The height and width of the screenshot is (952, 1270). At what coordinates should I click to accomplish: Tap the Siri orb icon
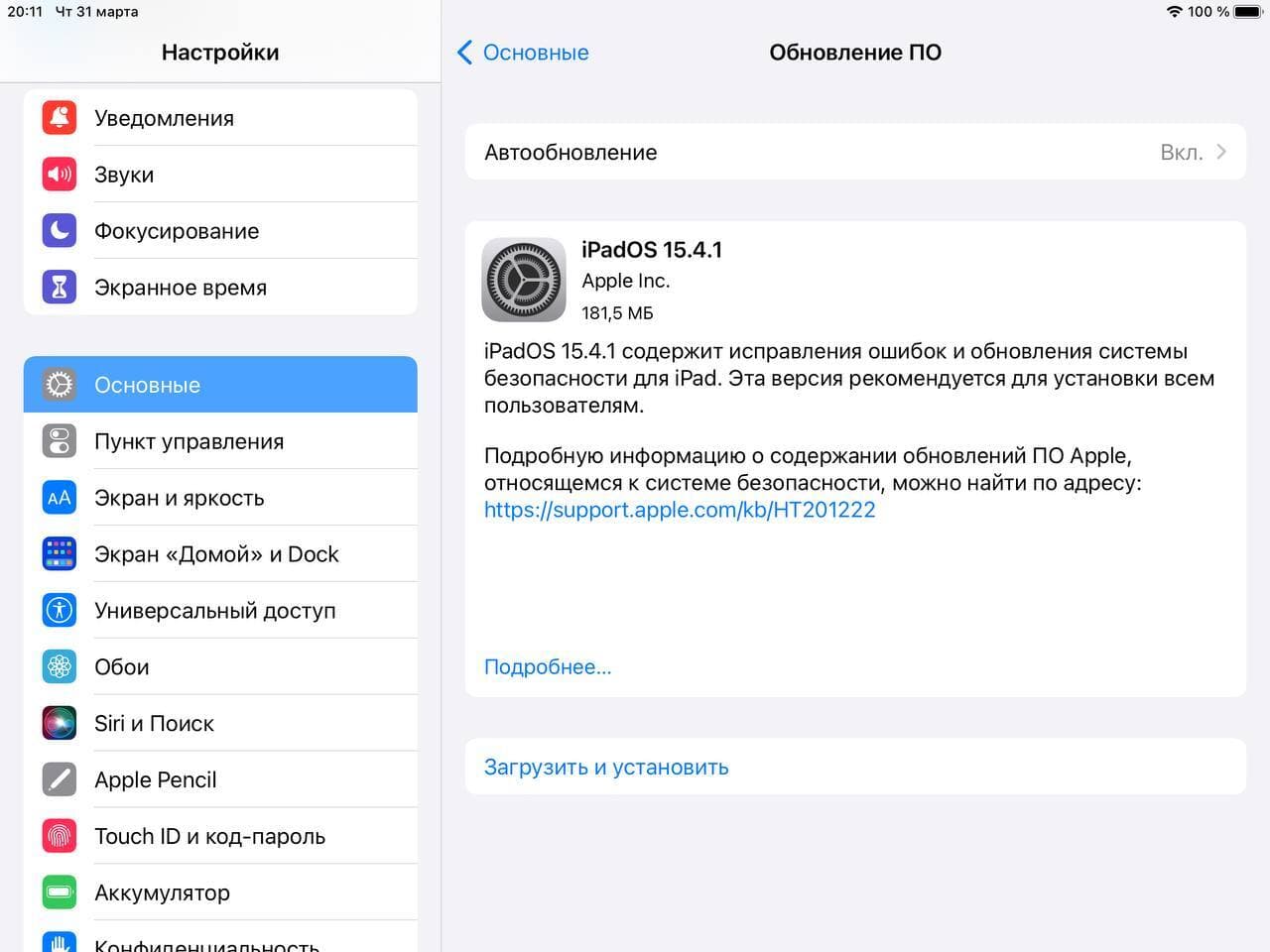60,723
